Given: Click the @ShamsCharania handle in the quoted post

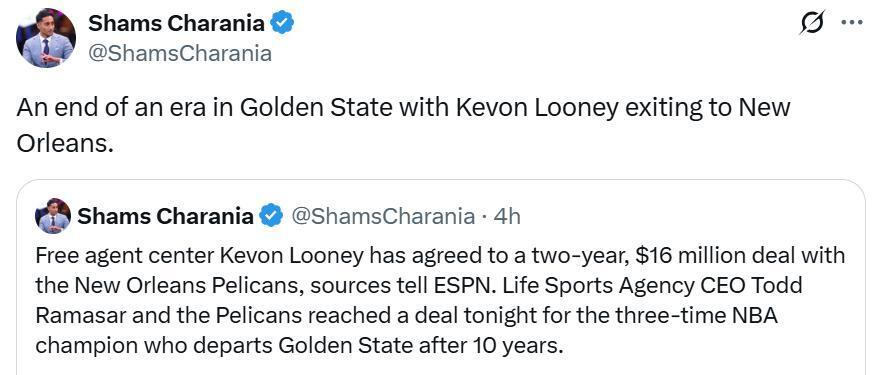Looking at the screenshot, I should (383, 216).
